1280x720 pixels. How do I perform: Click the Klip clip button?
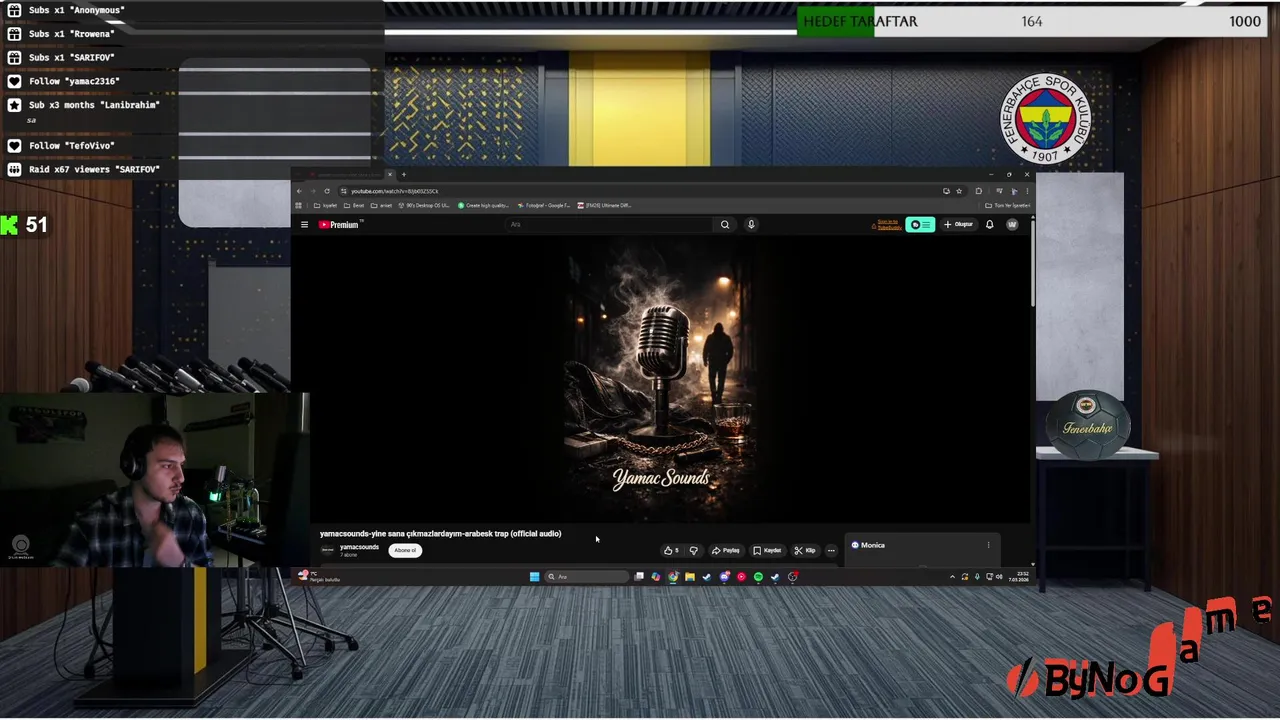(x=805, y=550)
